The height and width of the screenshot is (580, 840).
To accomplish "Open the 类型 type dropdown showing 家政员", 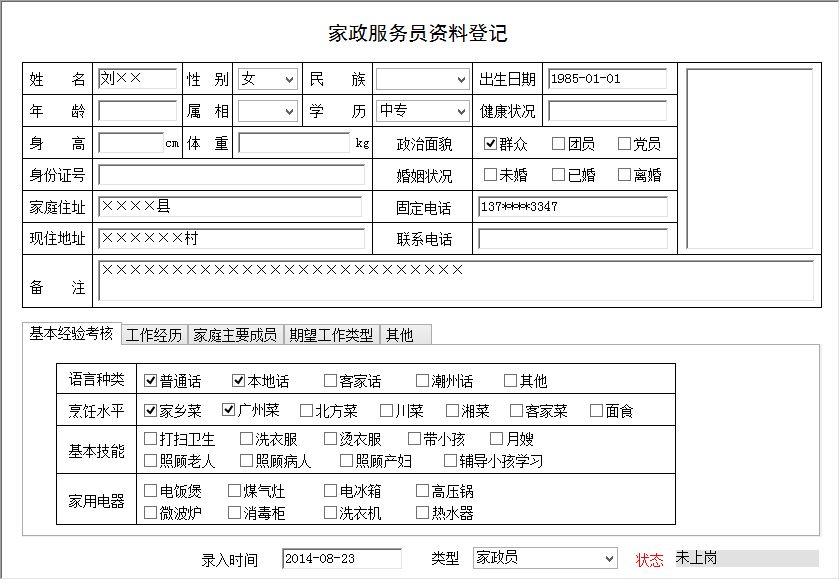I will click(x=545, y=558).
